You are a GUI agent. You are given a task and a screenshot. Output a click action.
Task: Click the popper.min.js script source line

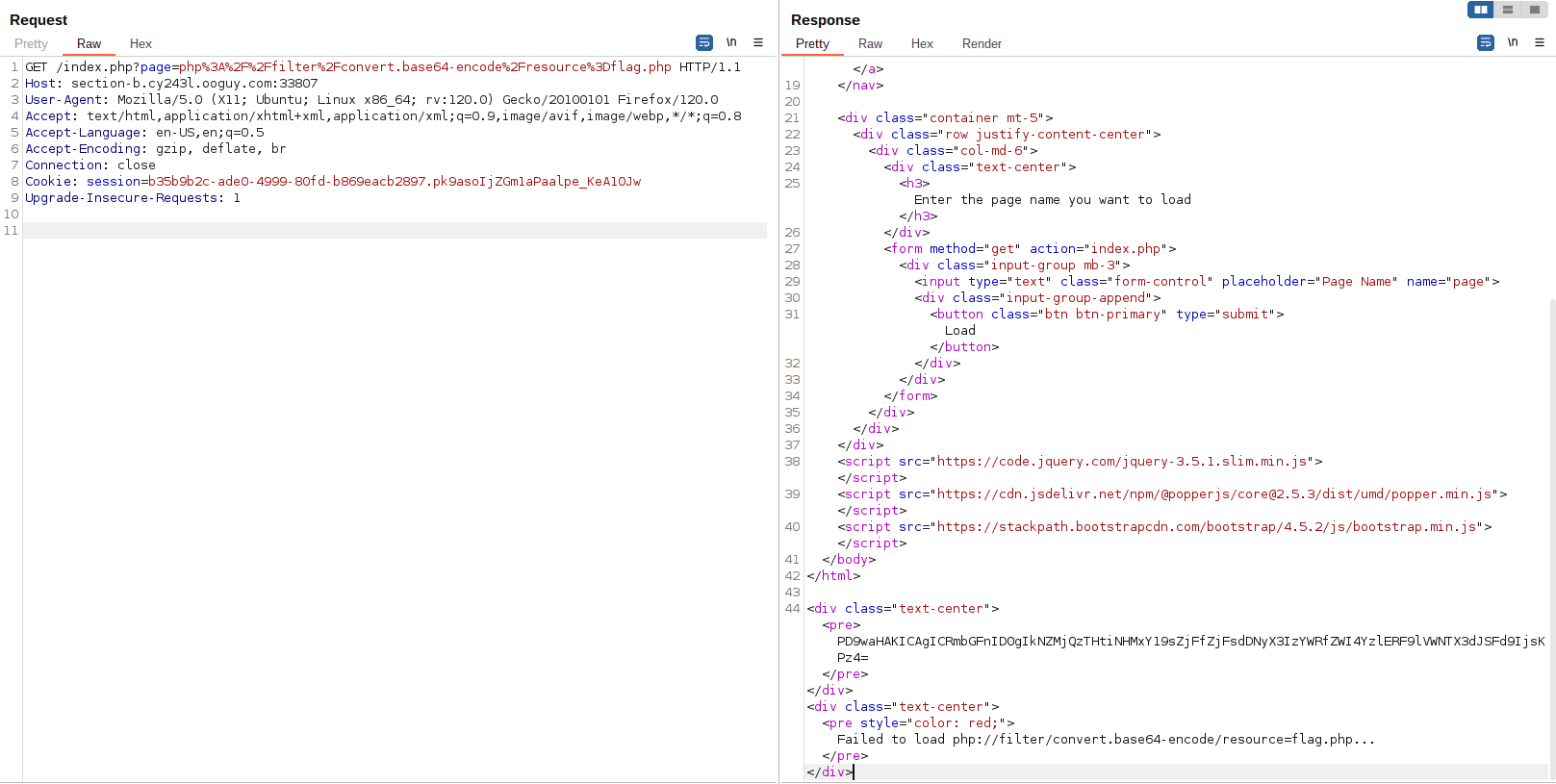[x=1172, y=494]
